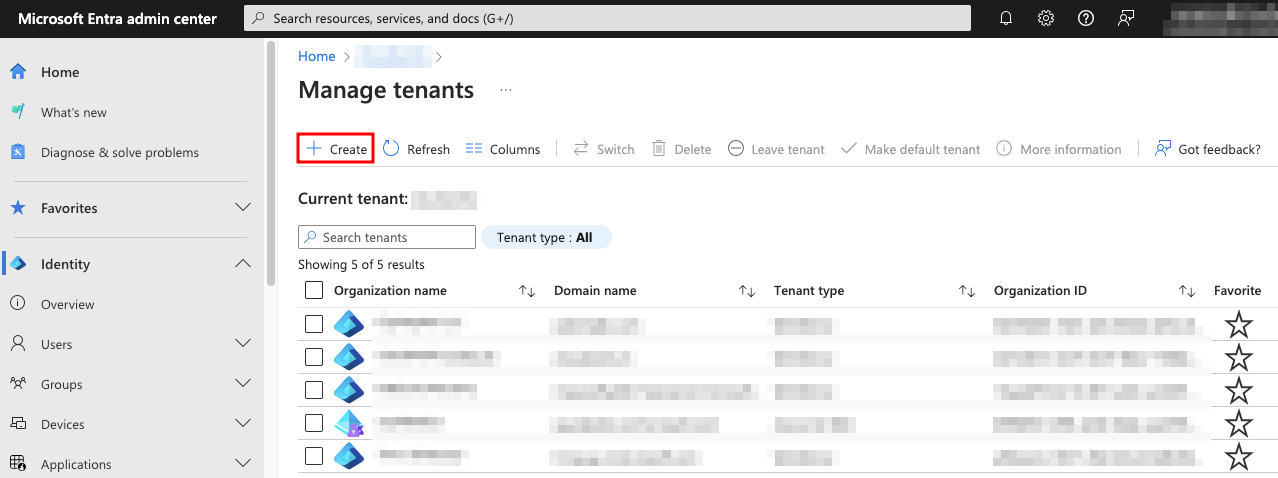
Task: Click the Switch arrows icon
Action: (581, 149)
